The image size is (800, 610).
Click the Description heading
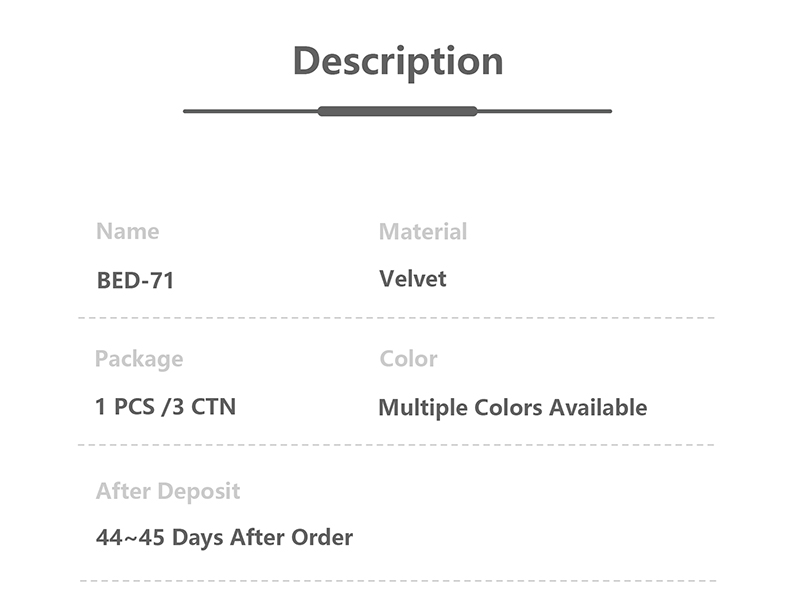tap(397, 61)
